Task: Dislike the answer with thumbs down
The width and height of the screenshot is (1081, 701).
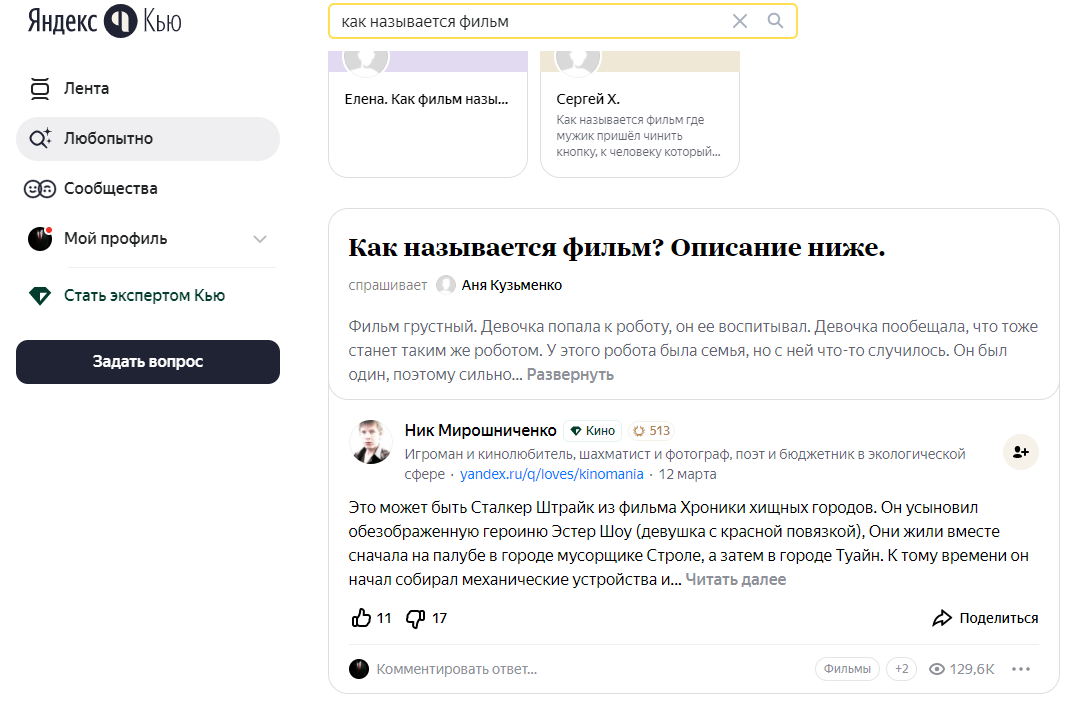Action: point(416,618)
